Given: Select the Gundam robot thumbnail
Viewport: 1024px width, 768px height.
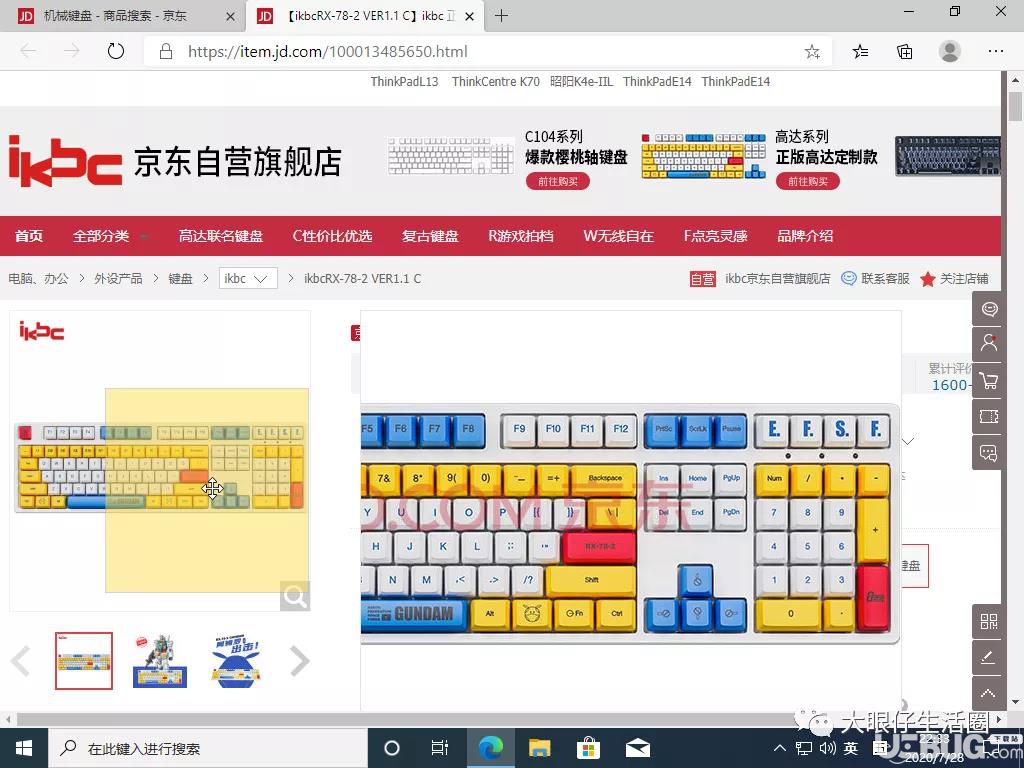Looking at the screenshot, I should coord(160,660).
